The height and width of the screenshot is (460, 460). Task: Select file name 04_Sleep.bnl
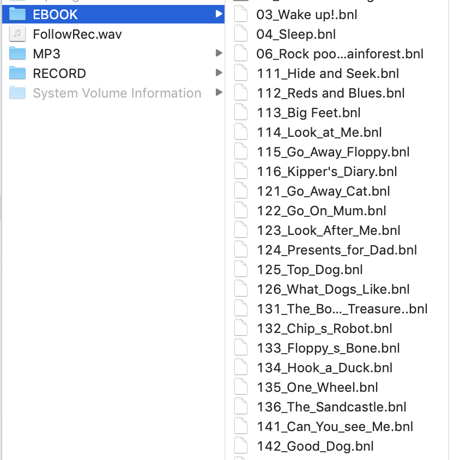(296, 34)
